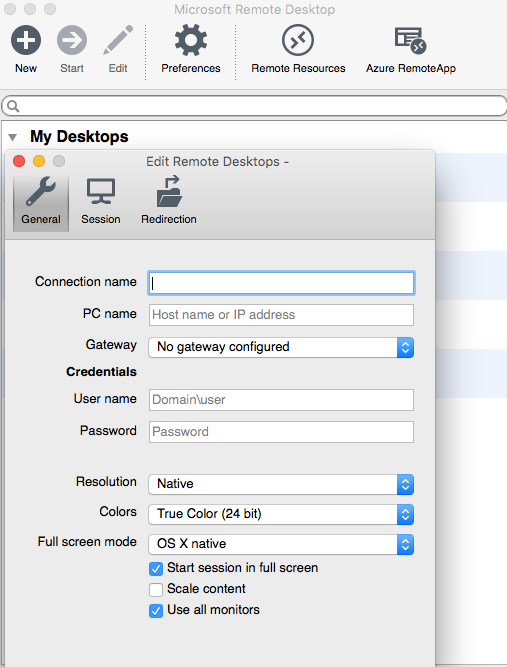
Task: Open the Gateway dropdown
Action: [281, 347]
